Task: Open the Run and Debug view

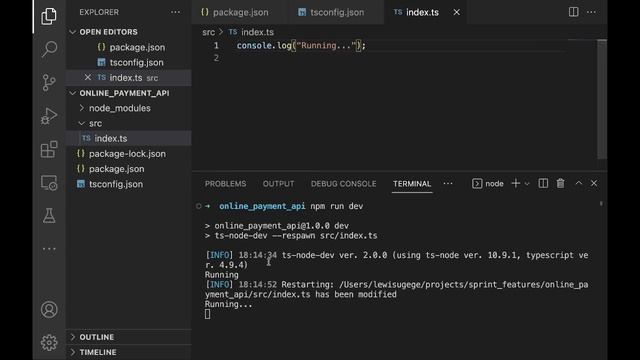Action: (x=49, y=116)
